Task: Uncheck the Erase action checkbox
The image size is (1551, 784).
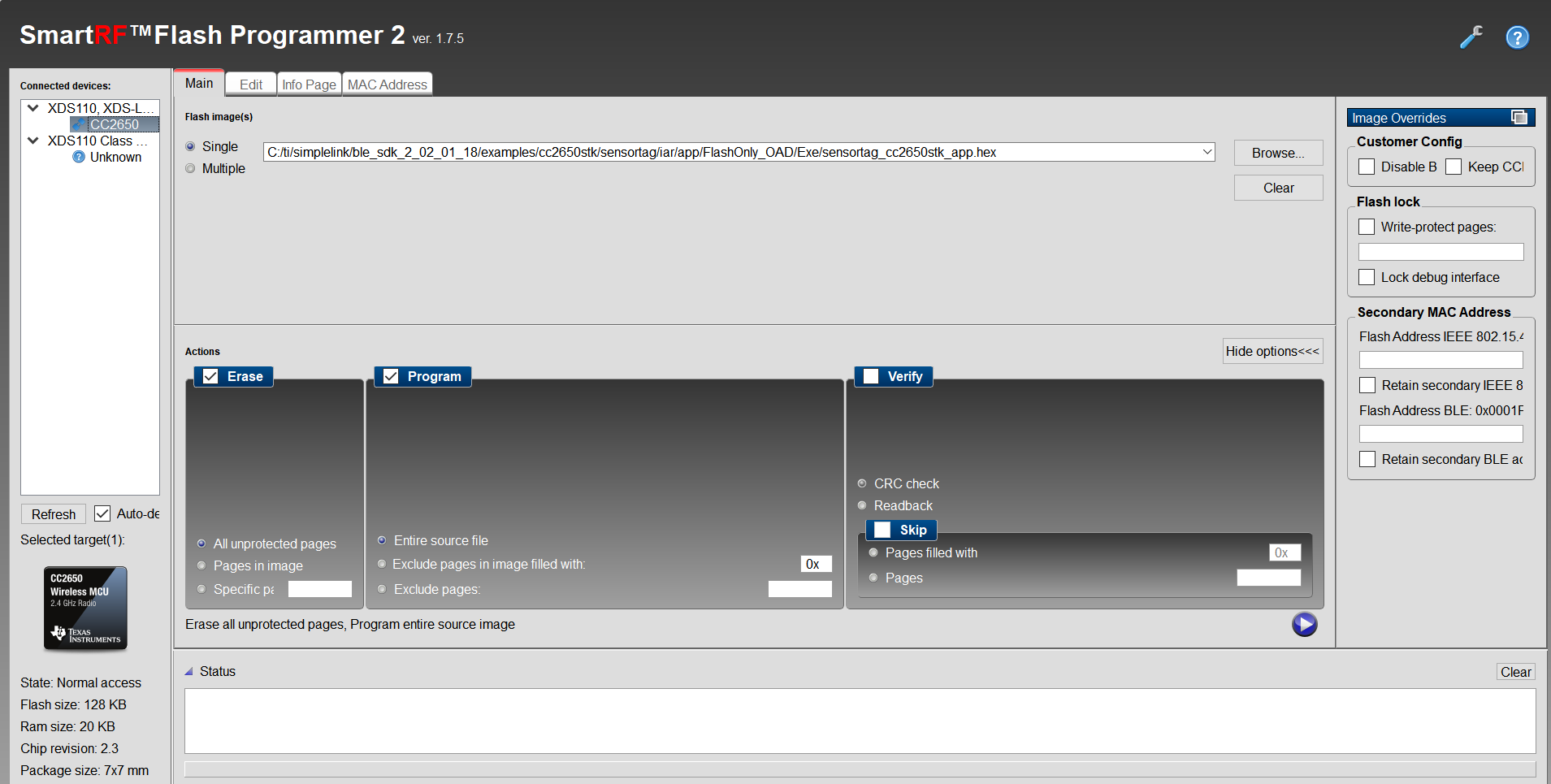Action: [211, 376]
